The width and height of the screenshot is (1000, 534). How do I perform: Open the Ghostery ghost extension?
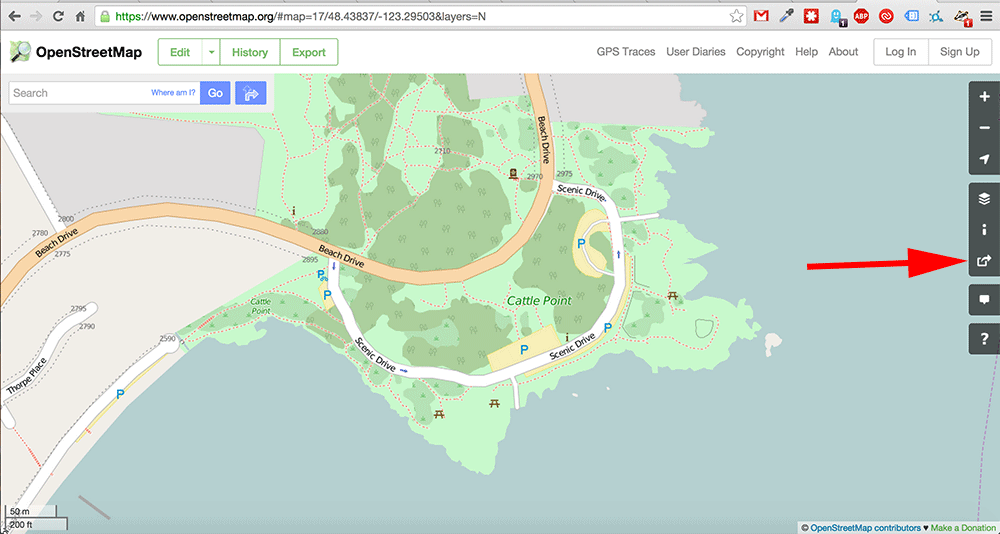pos(837,17)
